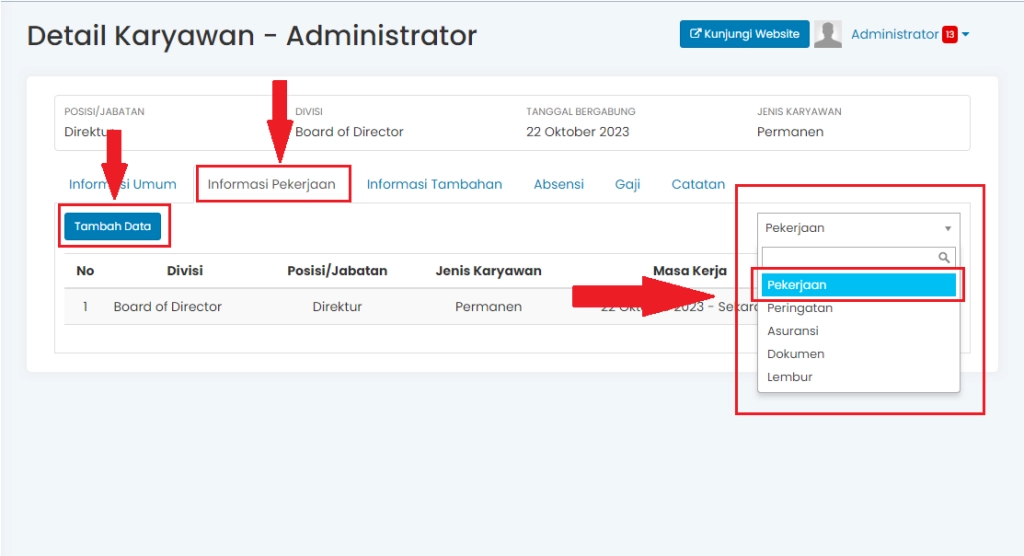Choose Dokumen from the dropdown options

point(796,354)
